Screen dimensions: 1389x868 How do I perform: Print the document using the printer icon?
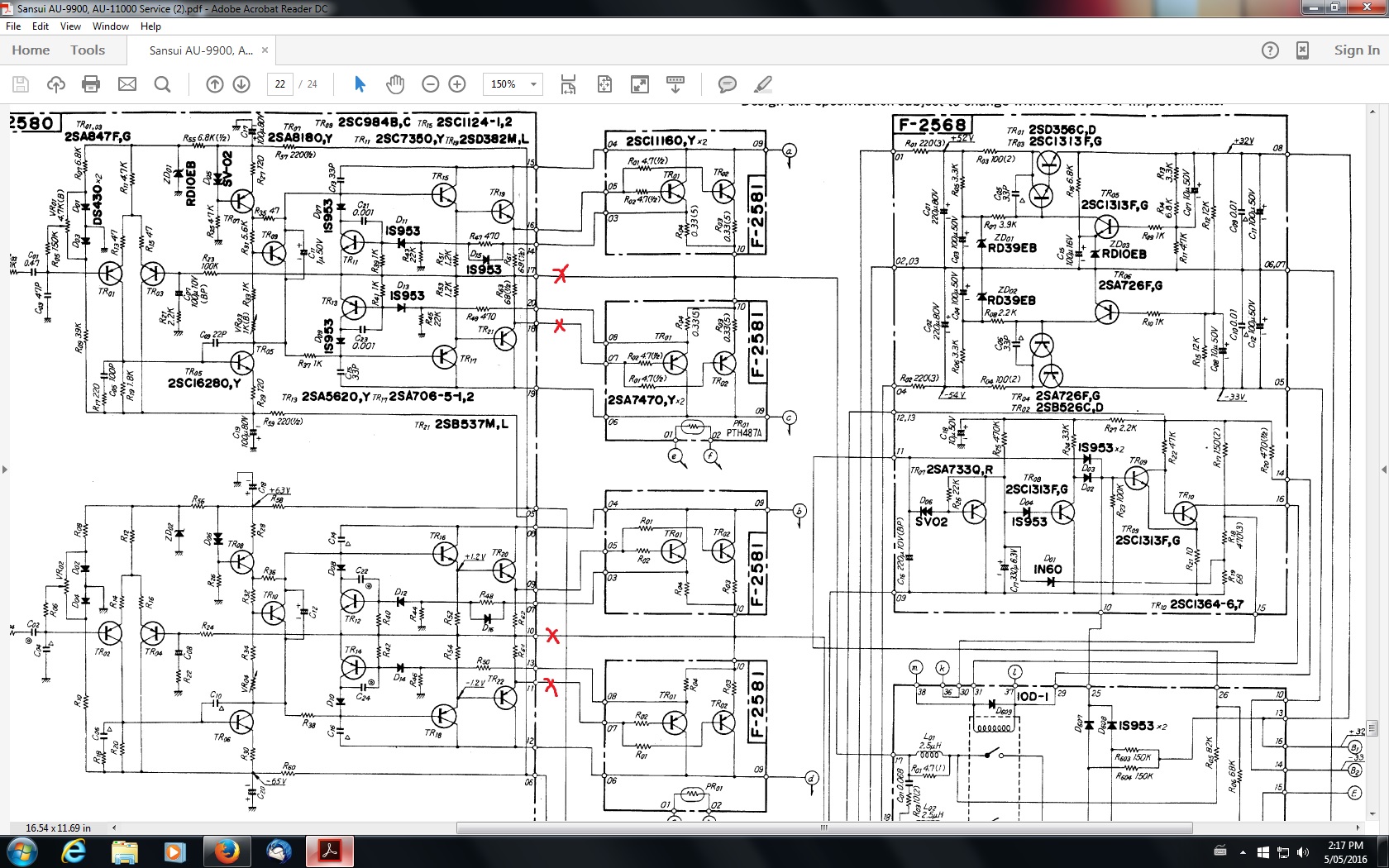coord(92,84)
